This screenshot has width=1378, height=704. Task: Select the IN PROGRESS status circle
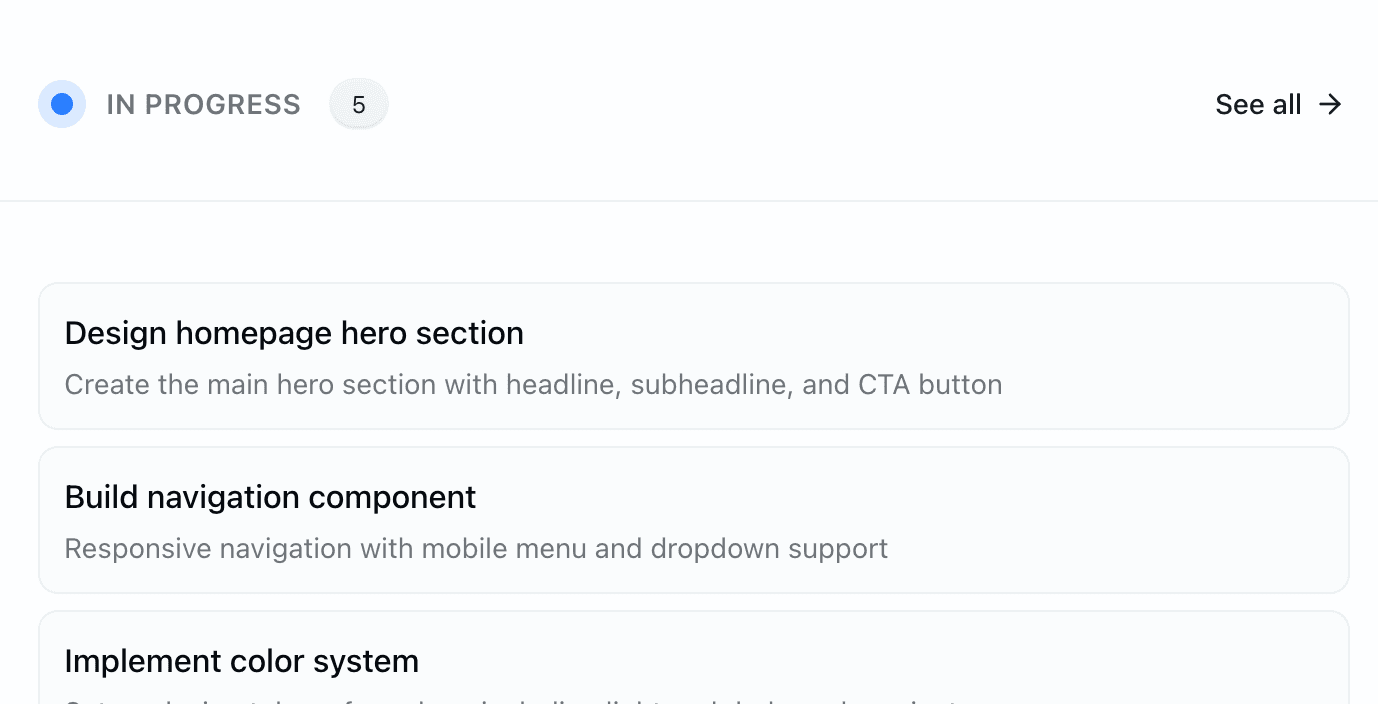(62, 104)
